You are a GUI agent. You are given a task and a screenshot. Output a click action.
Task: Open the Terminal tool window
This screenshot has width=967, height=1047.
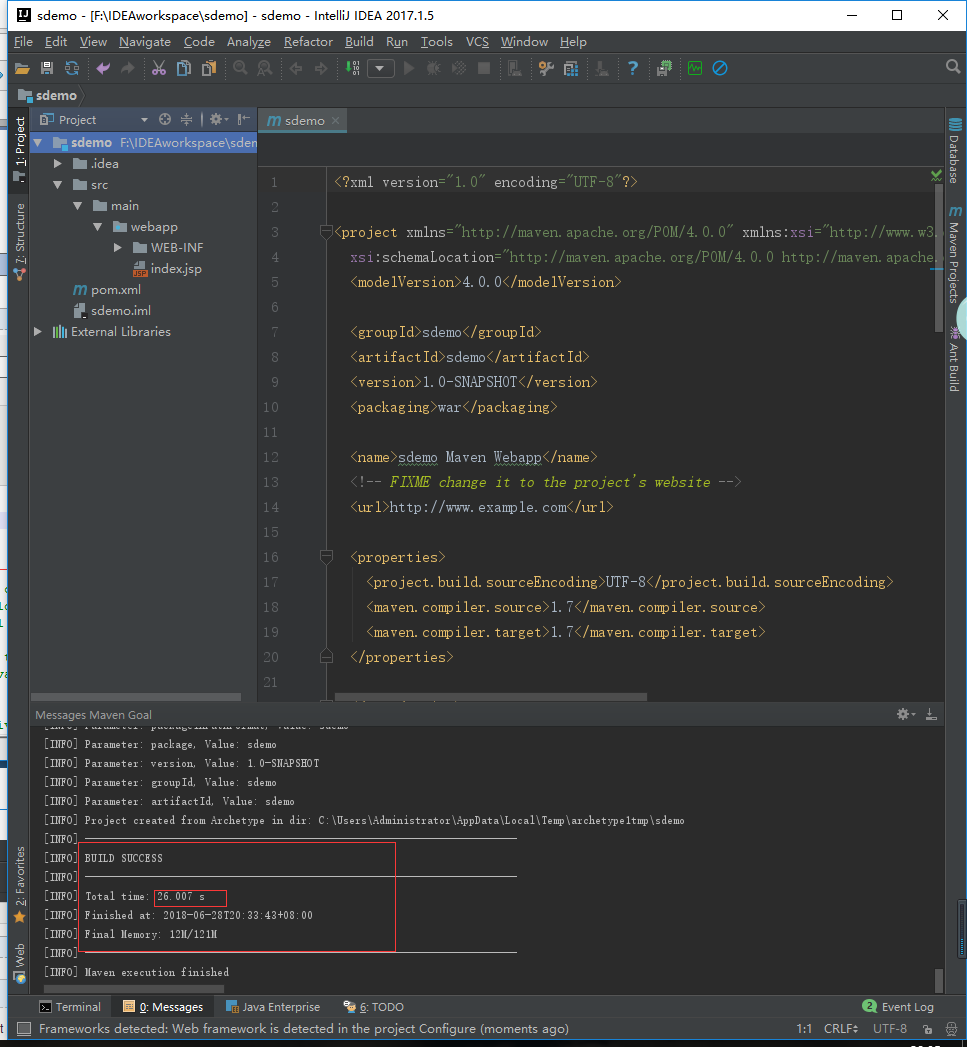pyautogui.click(x=70, y=1007)
